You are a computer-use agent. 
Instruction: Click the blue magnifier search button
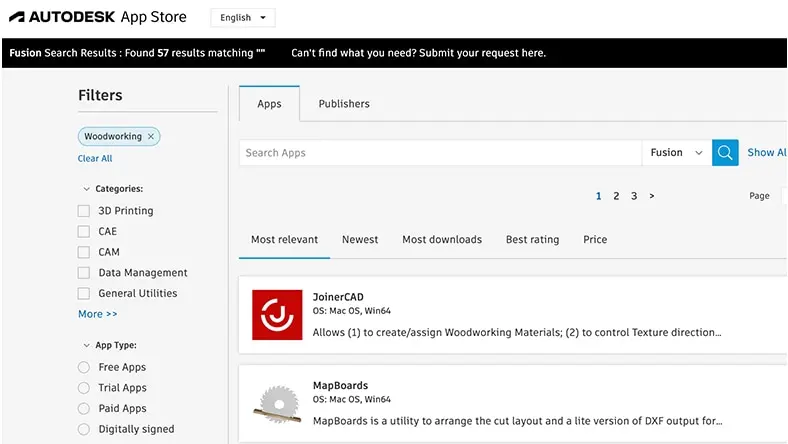(725, 152)
